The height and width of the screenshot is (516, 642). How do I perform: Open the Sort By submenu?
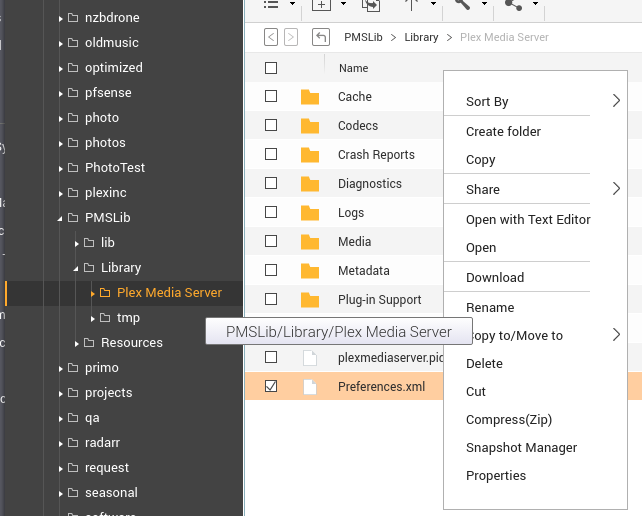pos(536,101)
